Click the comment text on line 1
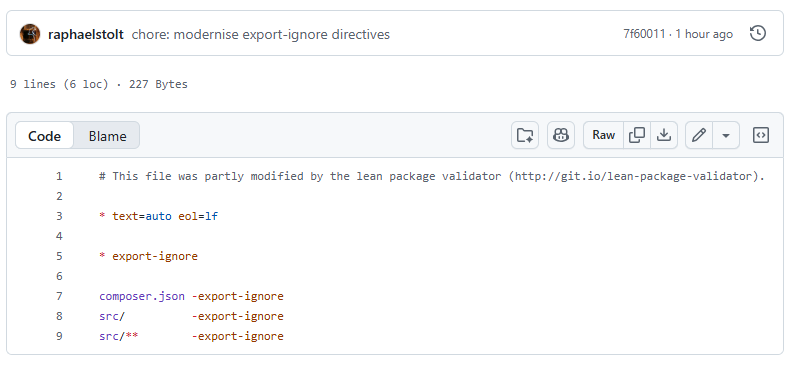This screenshot has width=791, height=367. coord(432,176)
